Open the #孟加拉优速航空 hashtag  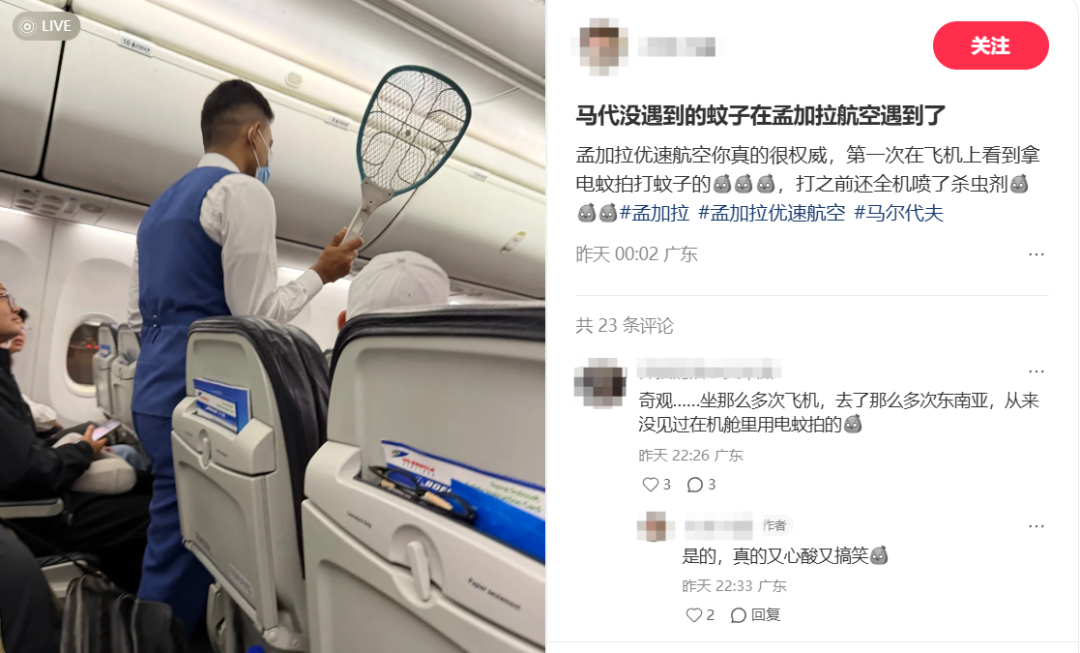(x=771, y=213)
